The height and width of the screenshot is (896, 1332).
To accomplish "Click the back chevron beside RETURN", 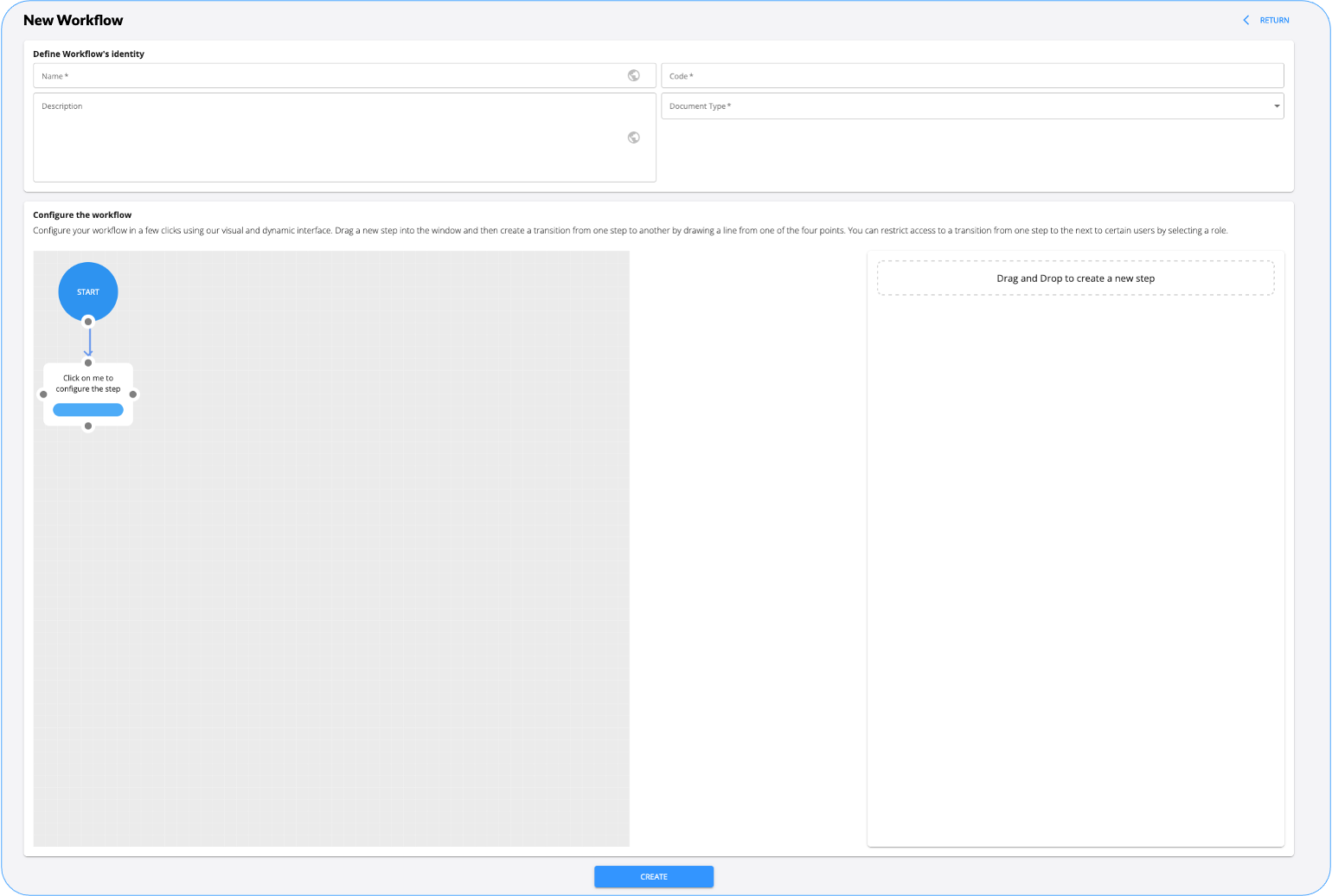I will [x=1246, y=20].
